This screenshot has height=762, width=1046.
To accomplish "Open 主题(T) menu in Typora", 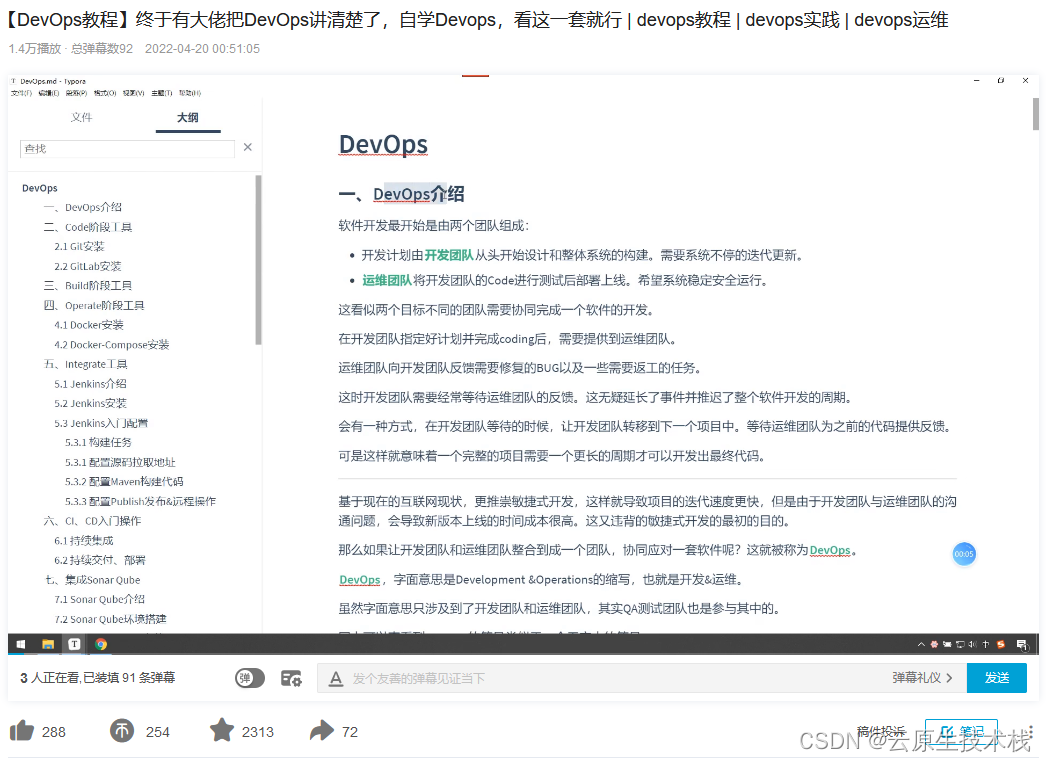I will click(161, 93).
